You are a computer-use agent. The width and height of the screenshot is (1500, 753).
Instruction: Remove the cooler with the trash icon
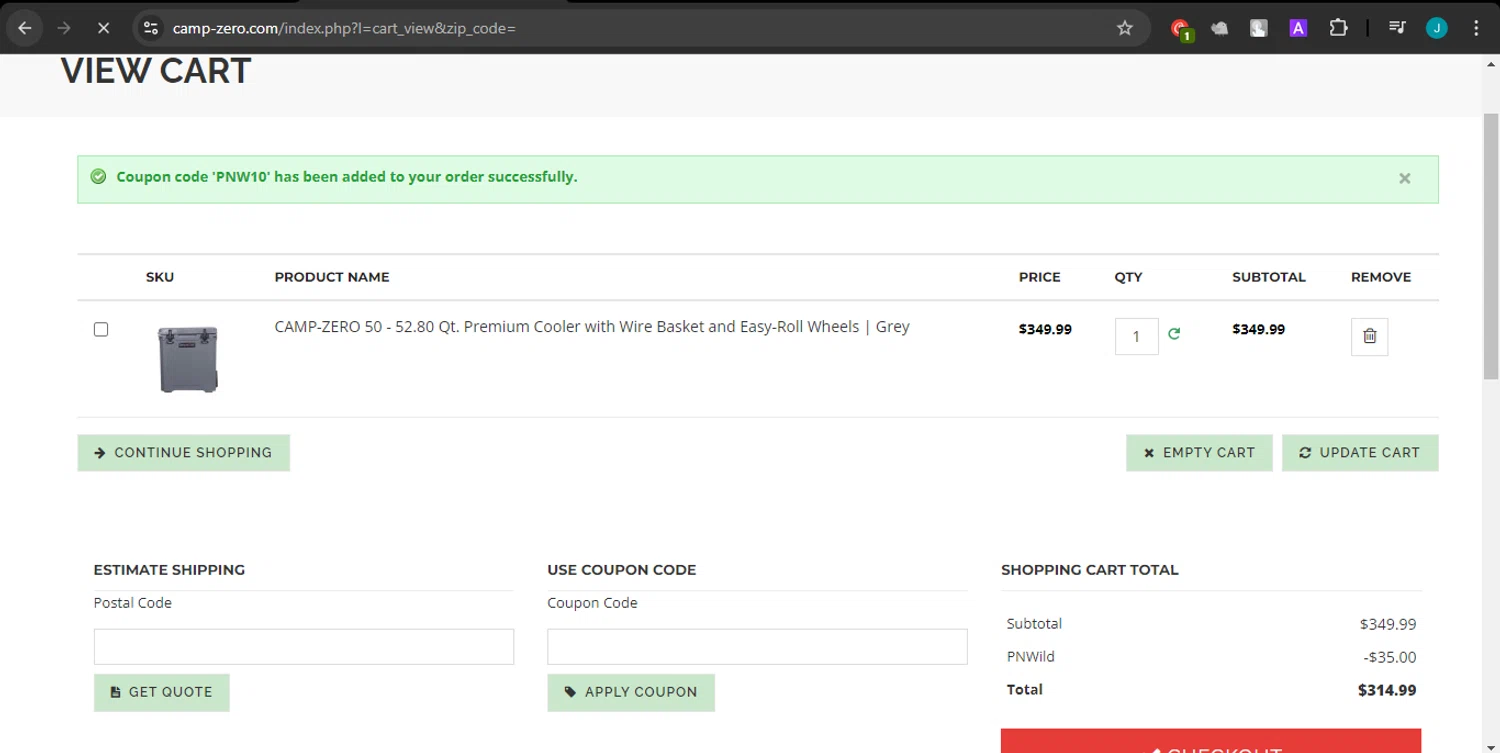(1370, 336)
